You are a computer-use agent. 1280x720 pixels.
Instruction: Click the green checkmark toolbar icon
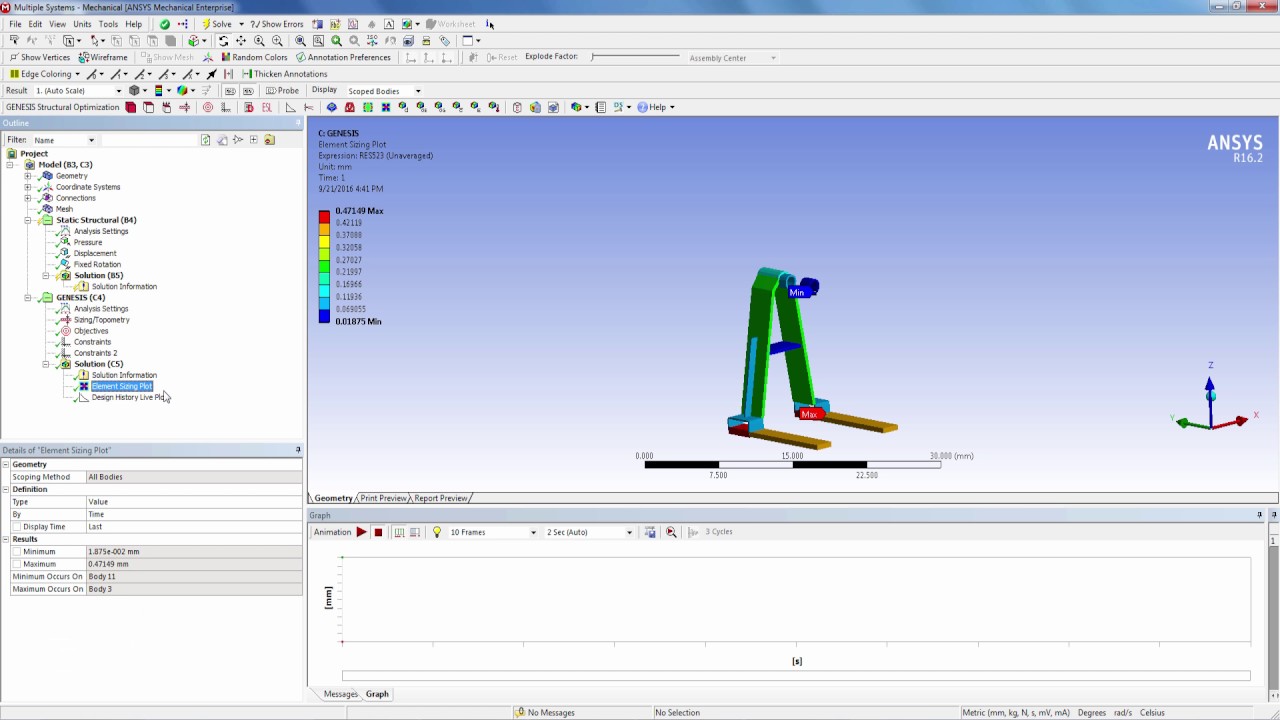[165, 24]
